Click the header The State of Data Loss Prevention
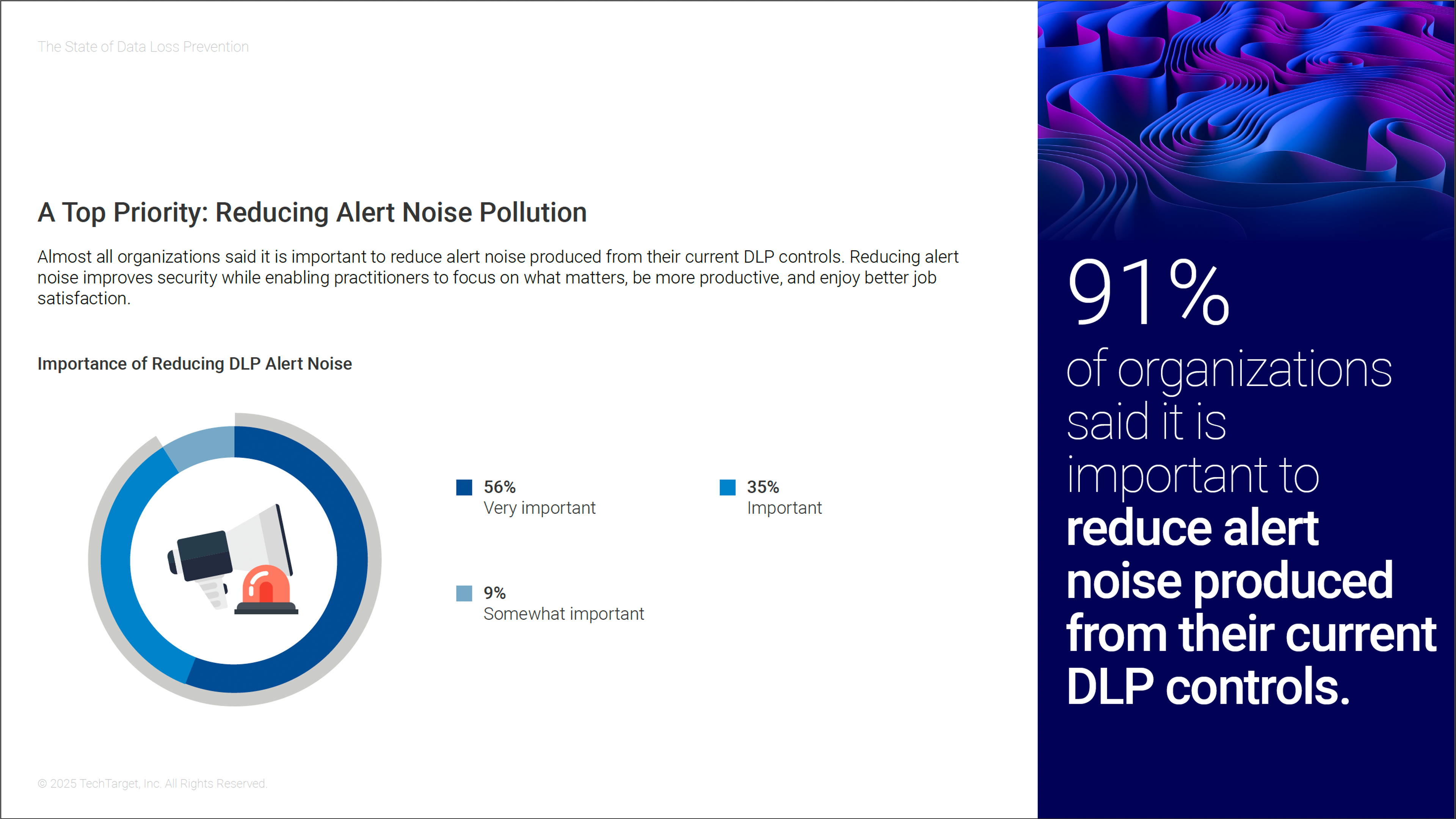 click(x=143, y=47)
